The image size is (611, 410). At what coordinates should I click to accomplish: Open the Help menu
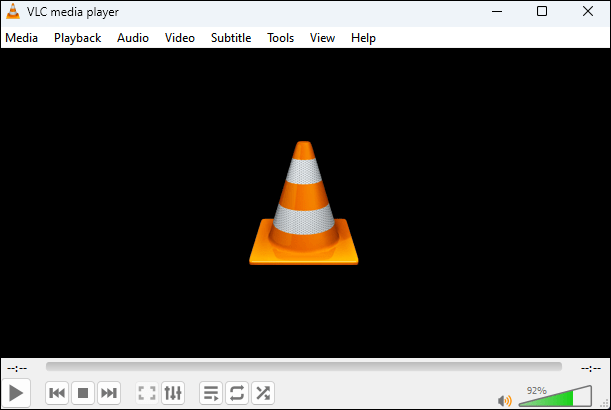click(x=363, y=38)
